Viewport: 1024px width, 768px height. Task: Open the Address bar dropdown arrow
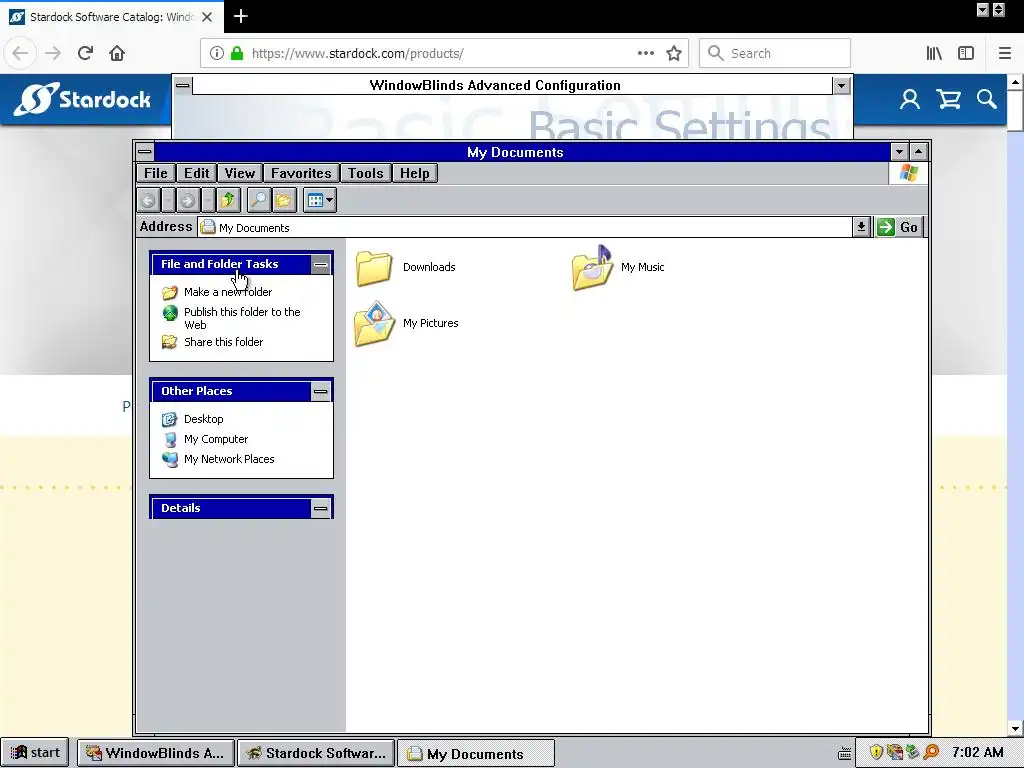(x=861, y=227)
